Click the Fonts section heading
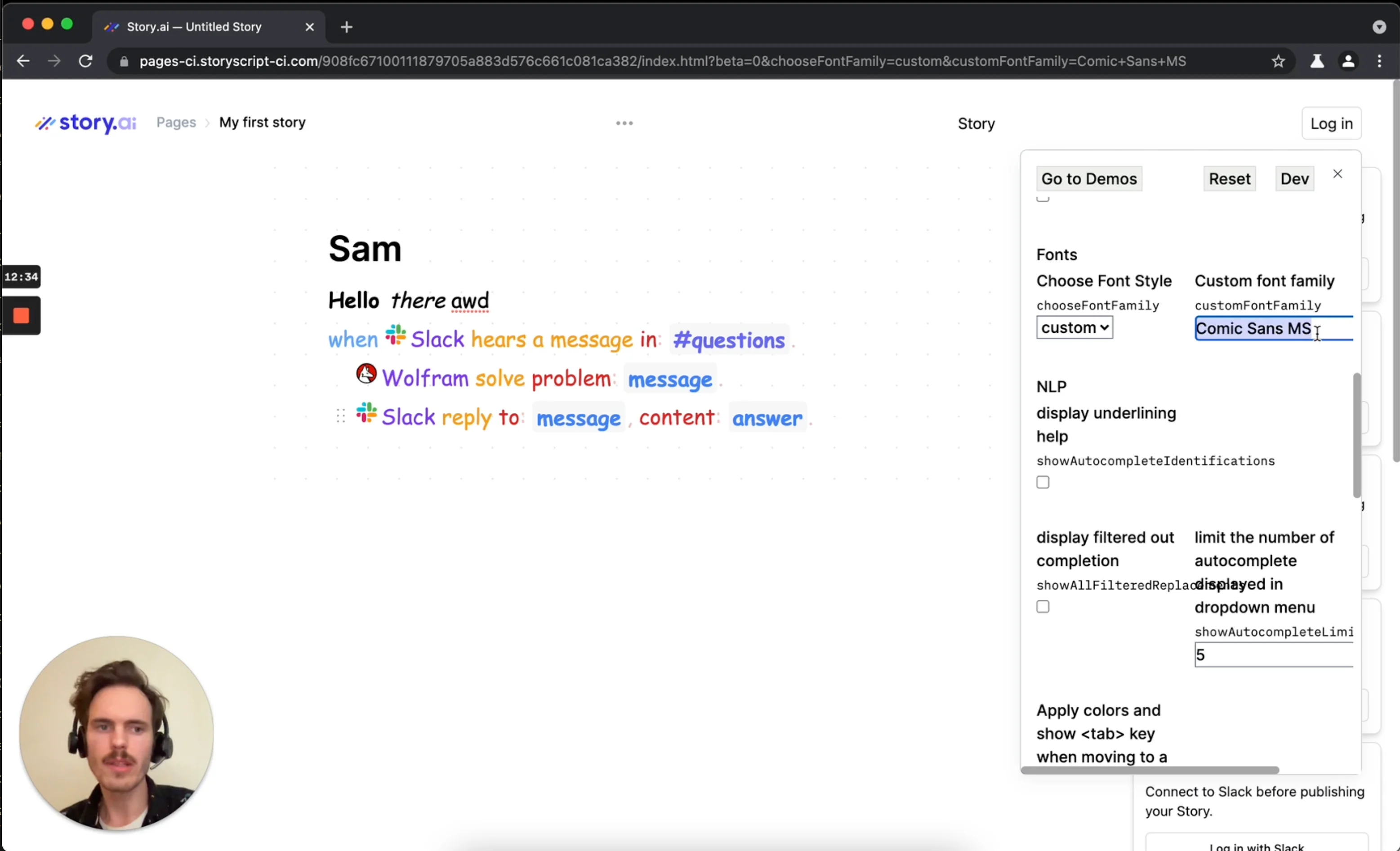This screenshot has width=1400, height=851. click(1057, 254)
